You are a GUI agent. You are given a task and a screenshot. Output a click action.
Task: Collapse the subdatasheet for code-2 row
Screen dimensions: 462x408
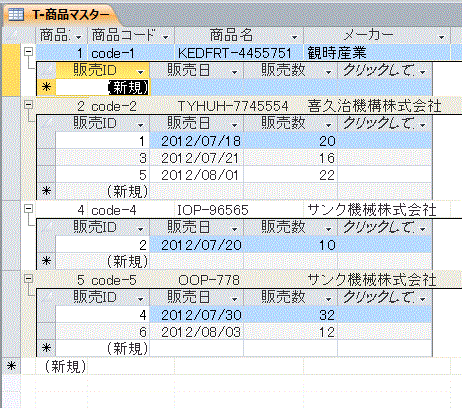pos(29,105)
